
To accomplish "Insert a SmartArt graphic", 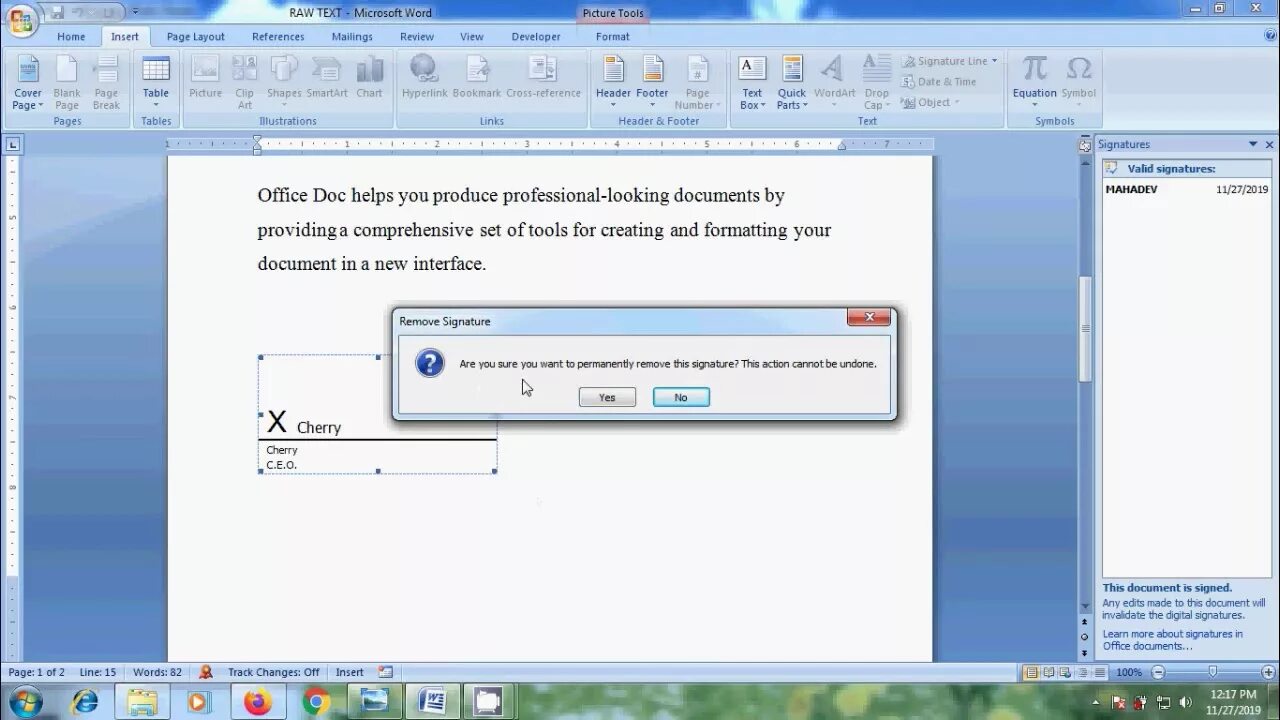I will [327, 78].
